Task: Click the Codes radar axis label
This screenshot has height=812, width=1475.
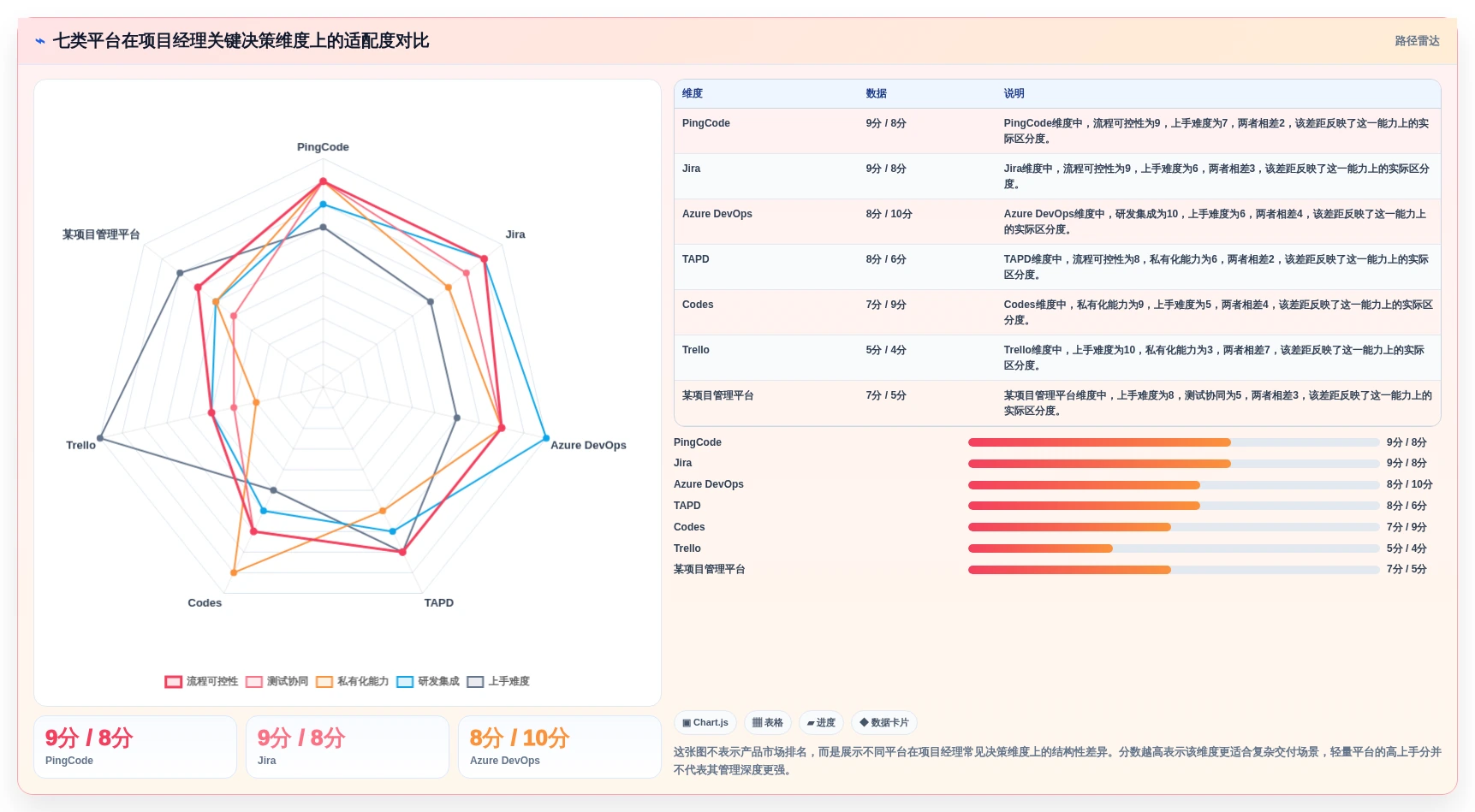Action: click(x=205, y=602)
